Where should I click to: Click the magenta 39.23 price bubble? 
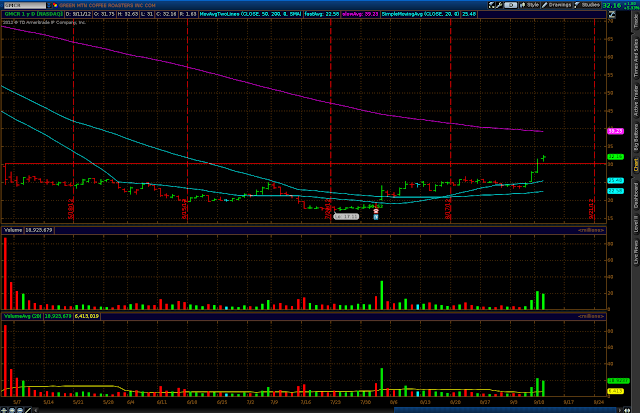[616, 131]
